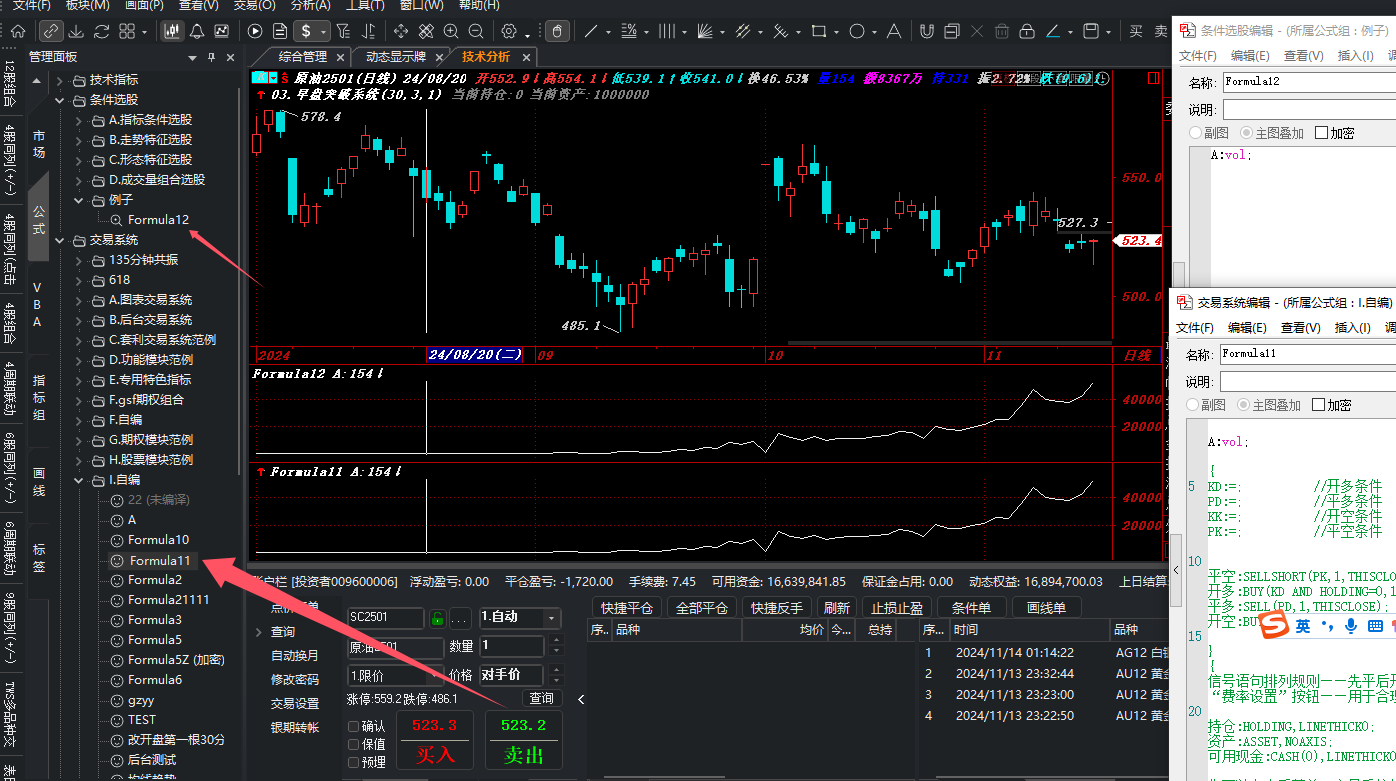This screenshot has height=781, width=1396.
Task: Toggle the link chain toolbar icon
Action: click(51, 31)
